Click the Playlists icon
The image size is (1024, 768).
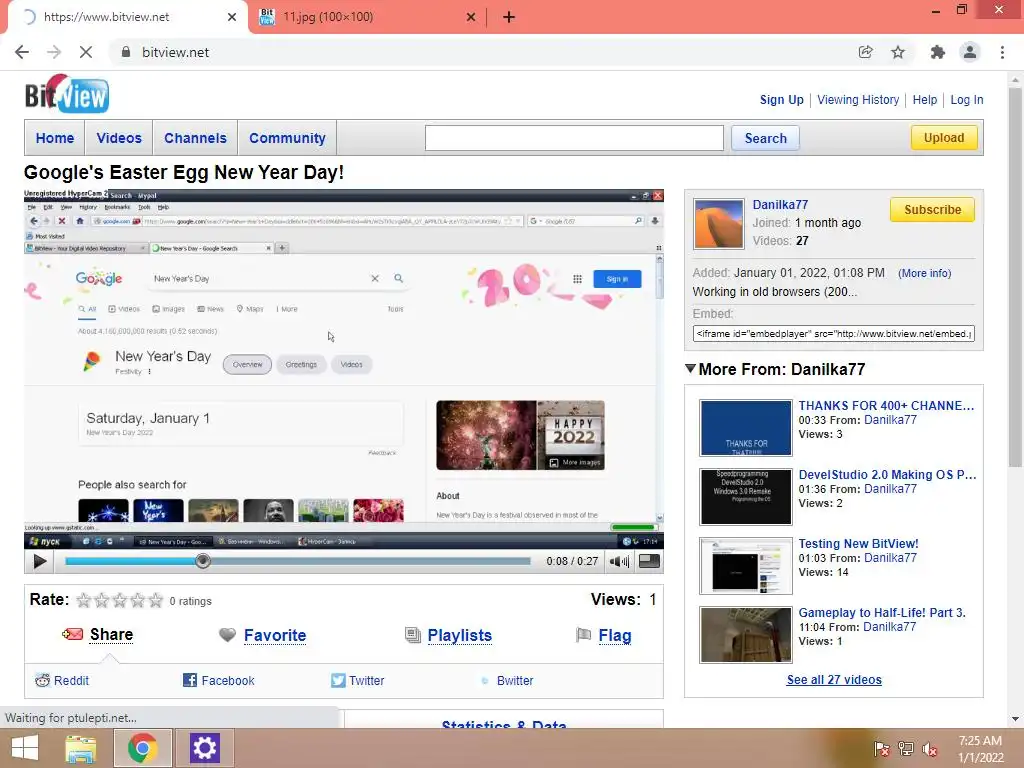coord(413,635)
